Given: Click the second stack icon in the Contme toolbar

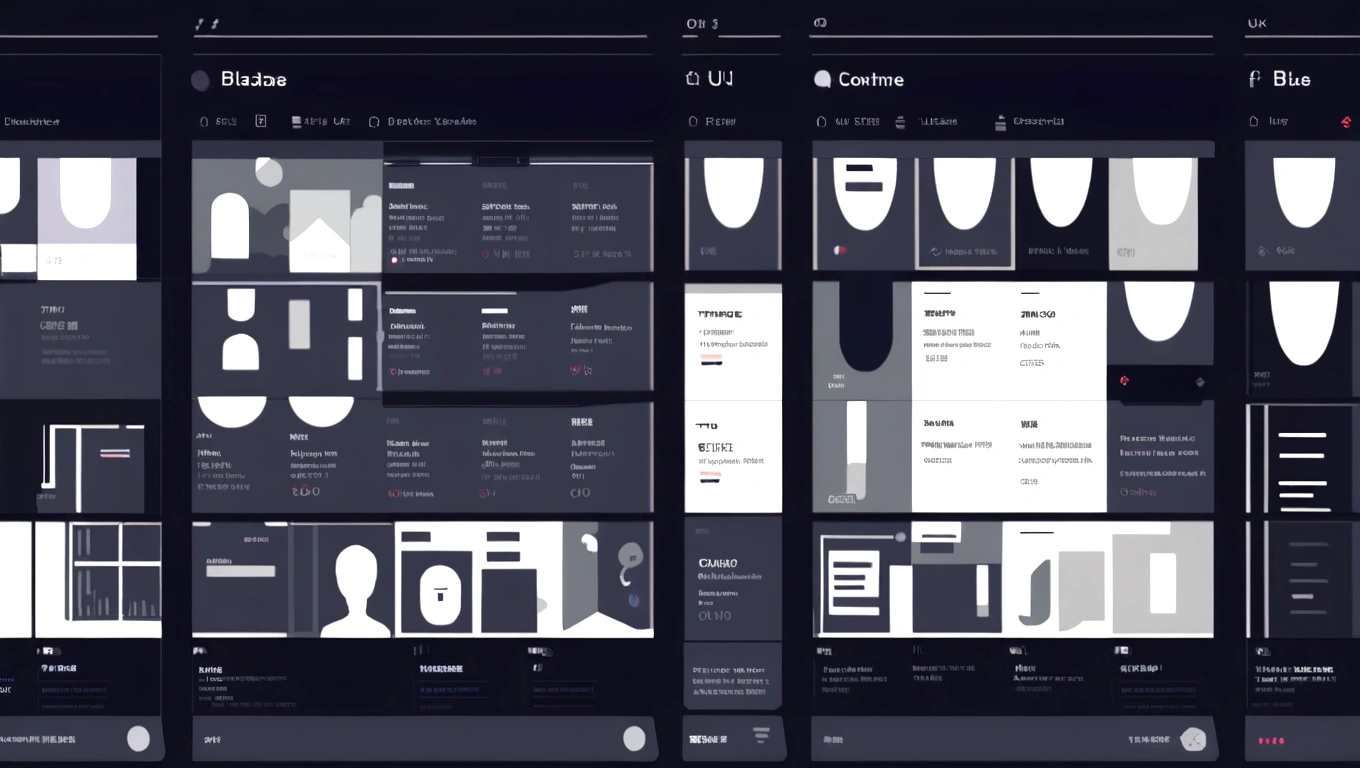Looking at the screenshot, I should tap(1000, 122).
